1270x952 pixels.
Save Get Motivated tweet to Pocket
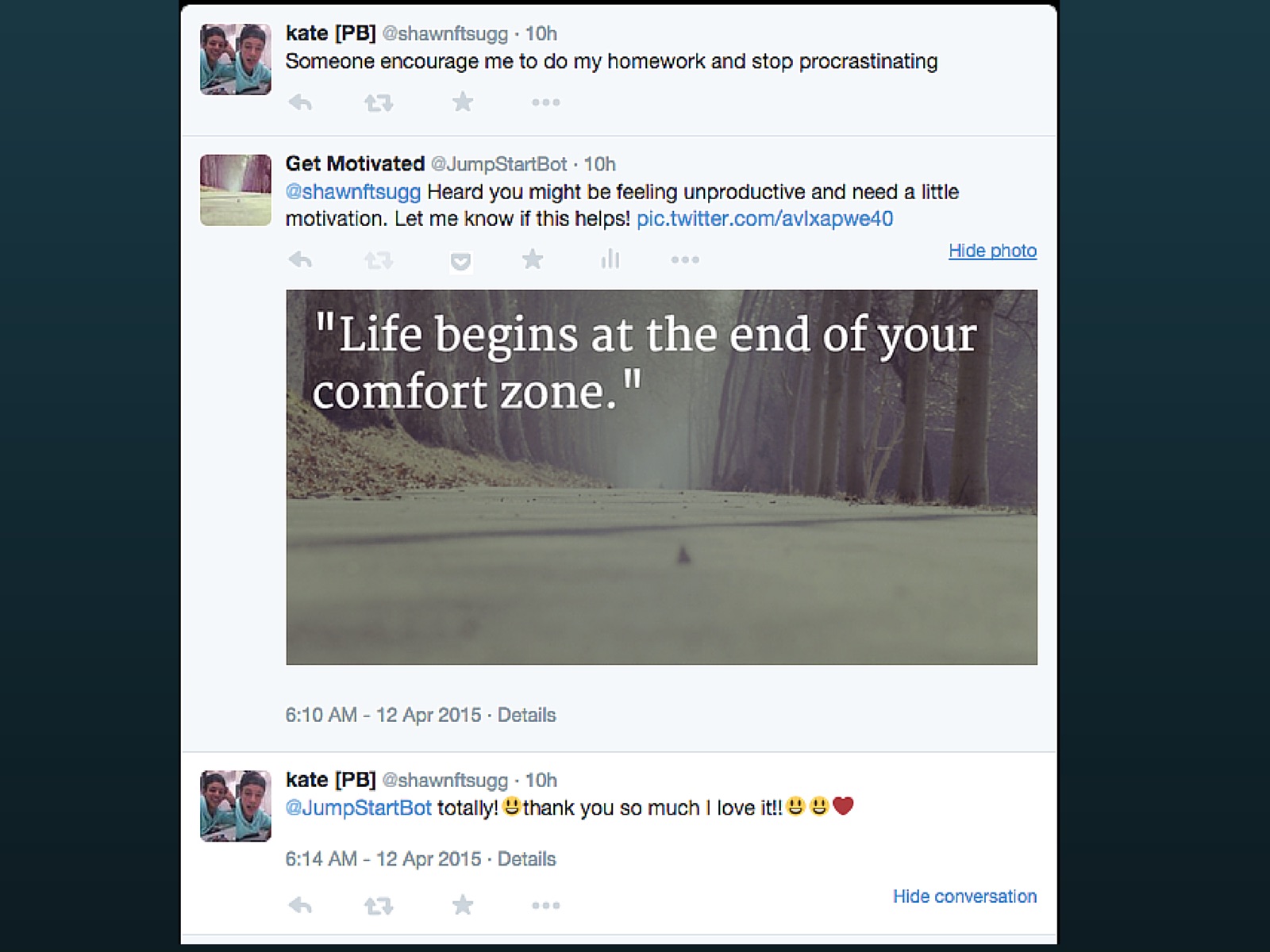461,261
